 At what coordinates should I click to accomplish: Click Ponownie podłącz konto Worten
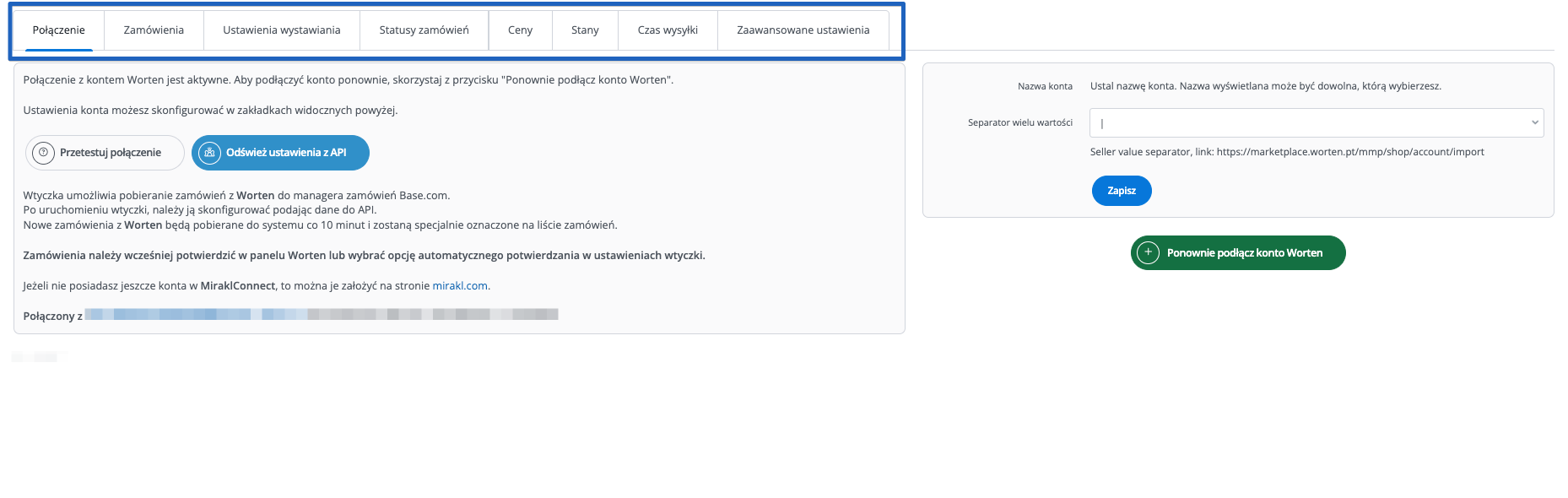coord(1244,252)
